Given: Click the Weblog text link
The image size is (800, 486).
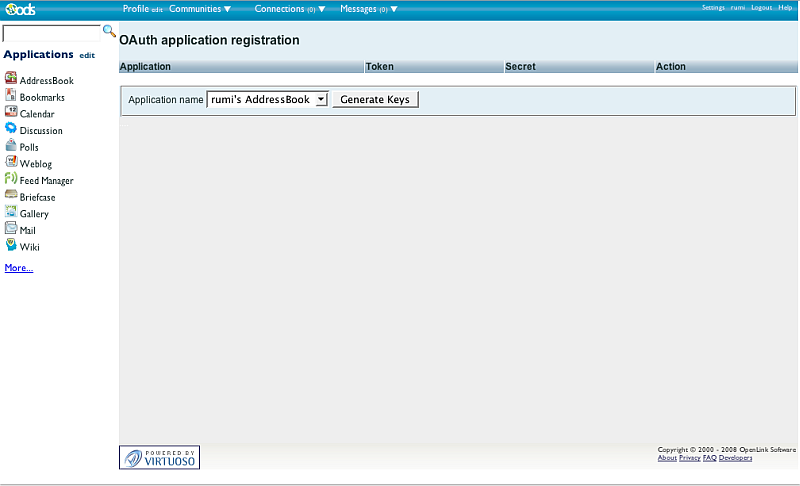Looking at the screenshot, I should click(36, 164).
